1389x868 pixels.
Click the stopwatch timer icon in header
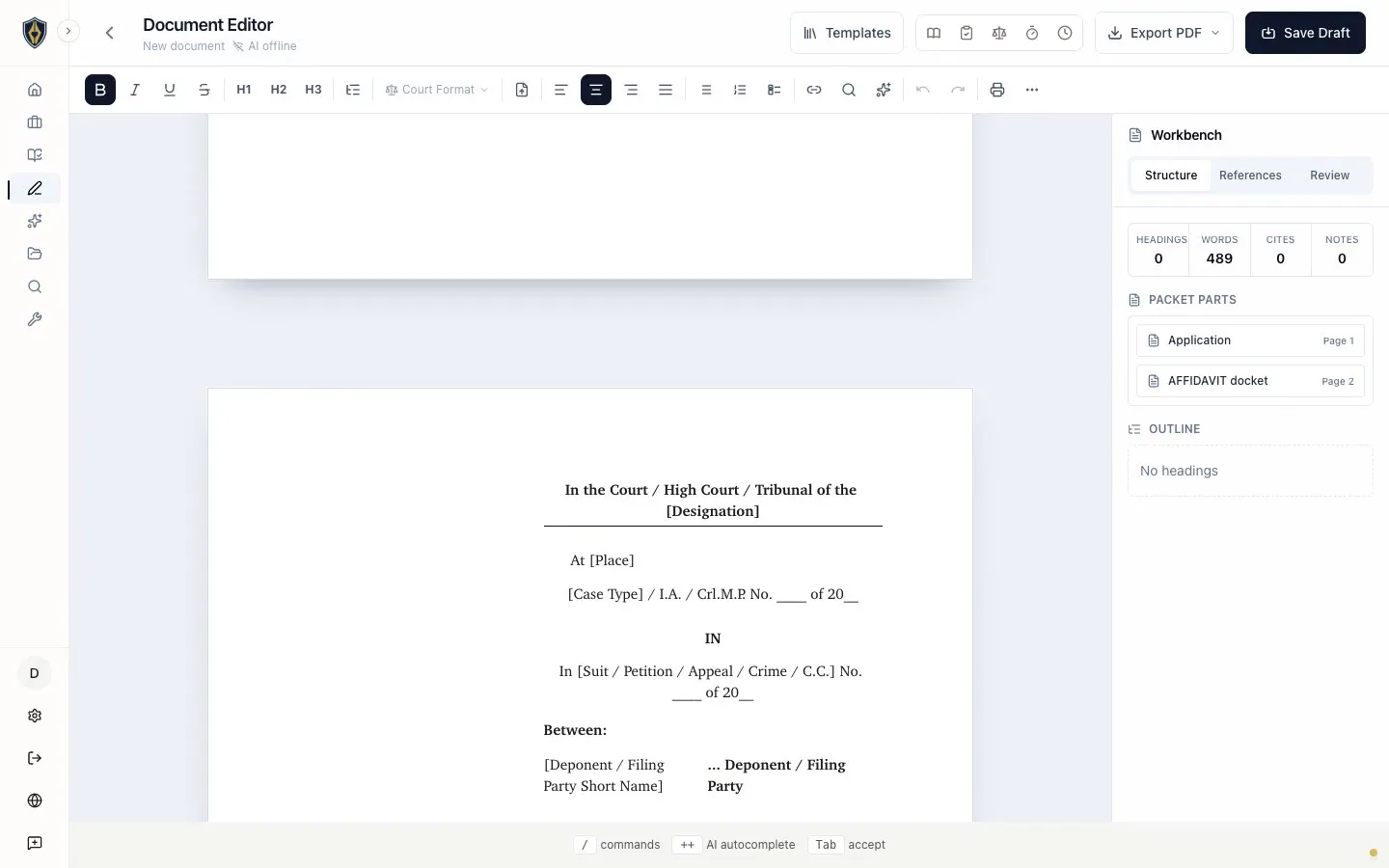point(1032,33)
